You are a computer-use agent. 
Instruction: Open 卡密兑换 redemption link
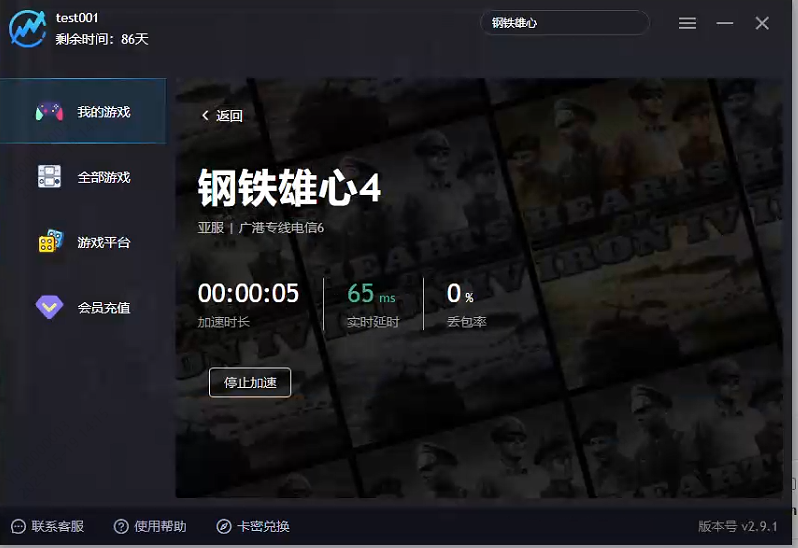pos(253,526)
